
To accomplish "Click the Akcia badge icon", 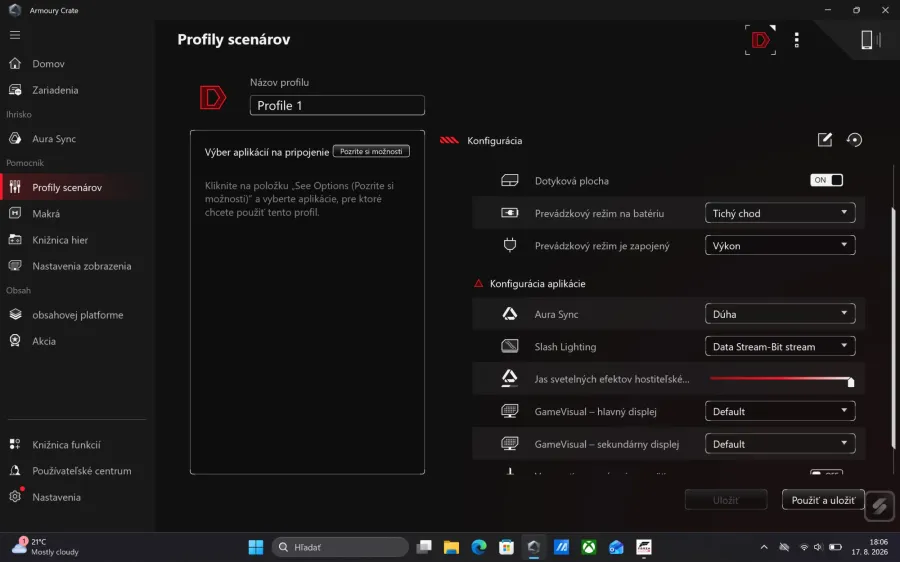I will 15,341.
